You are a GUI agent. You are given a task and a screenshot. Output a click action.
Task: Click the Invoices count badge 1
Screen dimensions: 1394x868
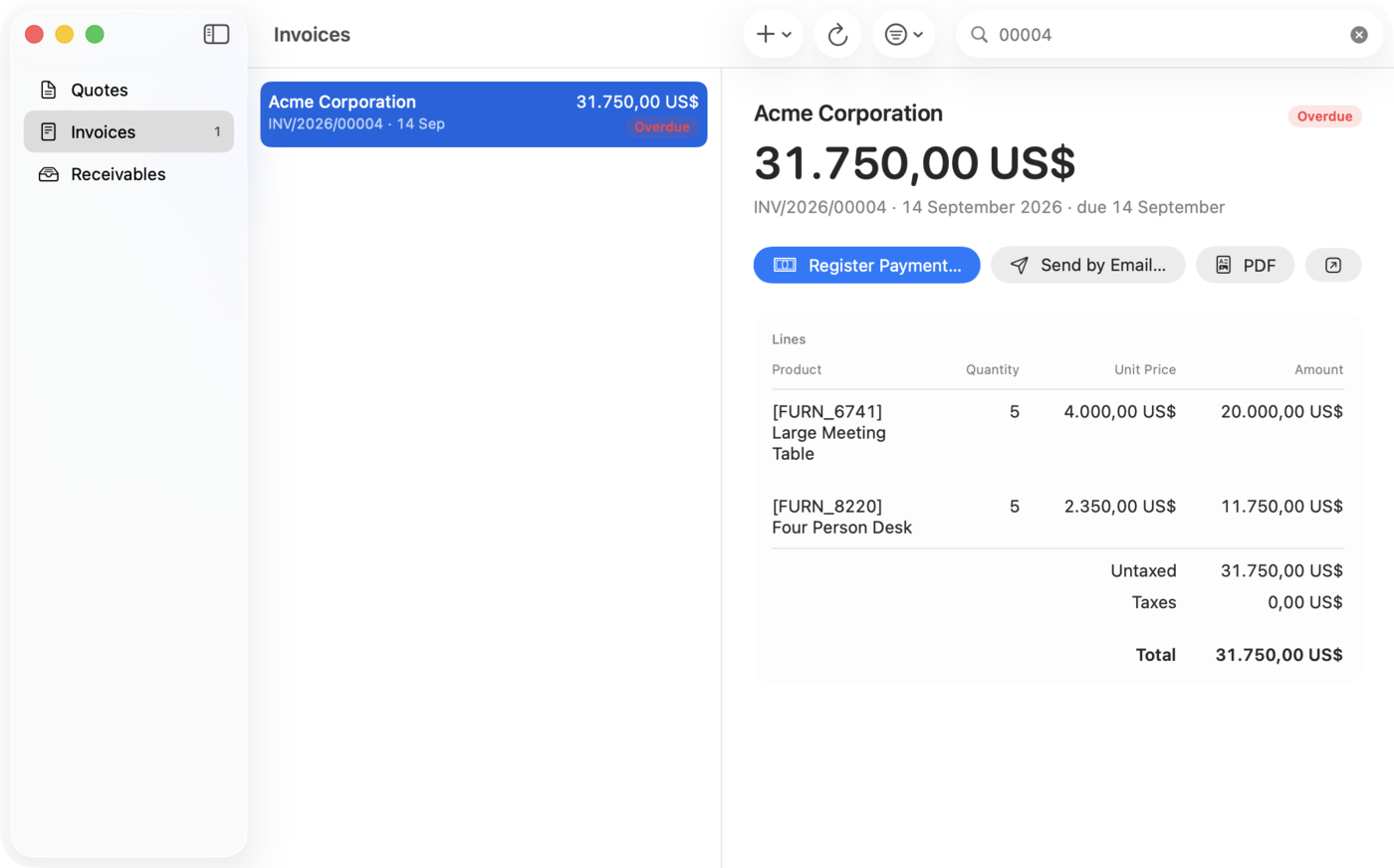(217, 131)
